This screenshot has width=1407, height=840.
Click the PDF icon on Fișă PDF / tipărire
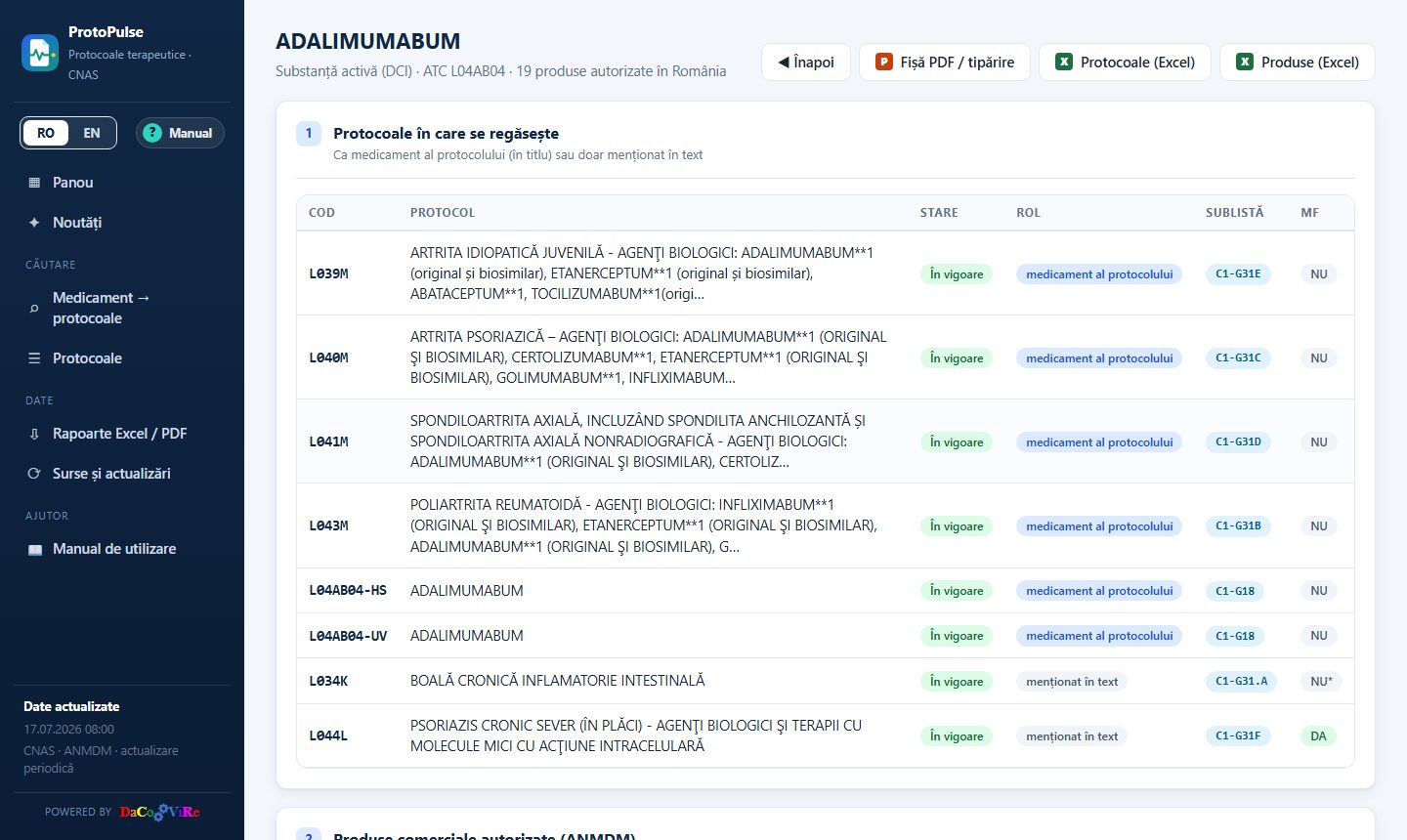coord(884,62)
